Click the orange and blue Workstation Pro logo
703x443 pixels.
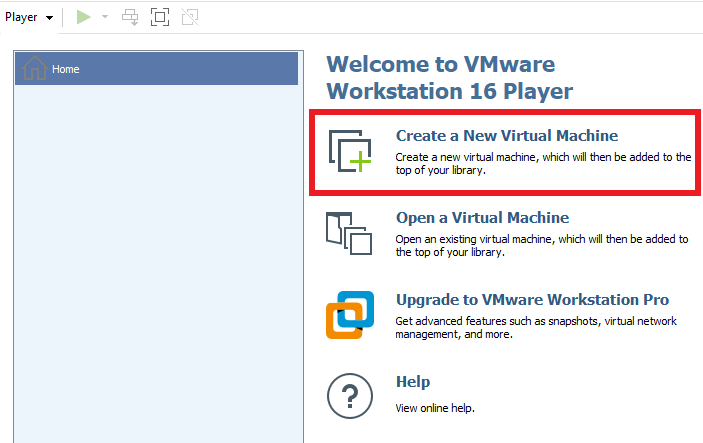pos(350,315)
